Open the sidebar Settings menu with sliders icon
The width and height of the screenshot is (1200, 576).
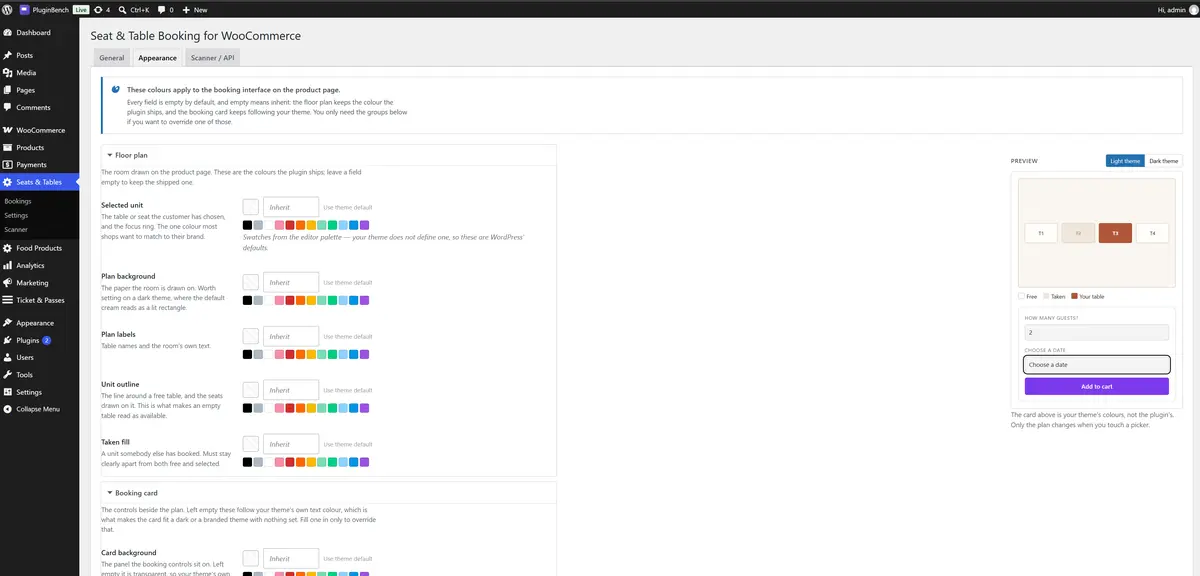[x=40, y=392]
